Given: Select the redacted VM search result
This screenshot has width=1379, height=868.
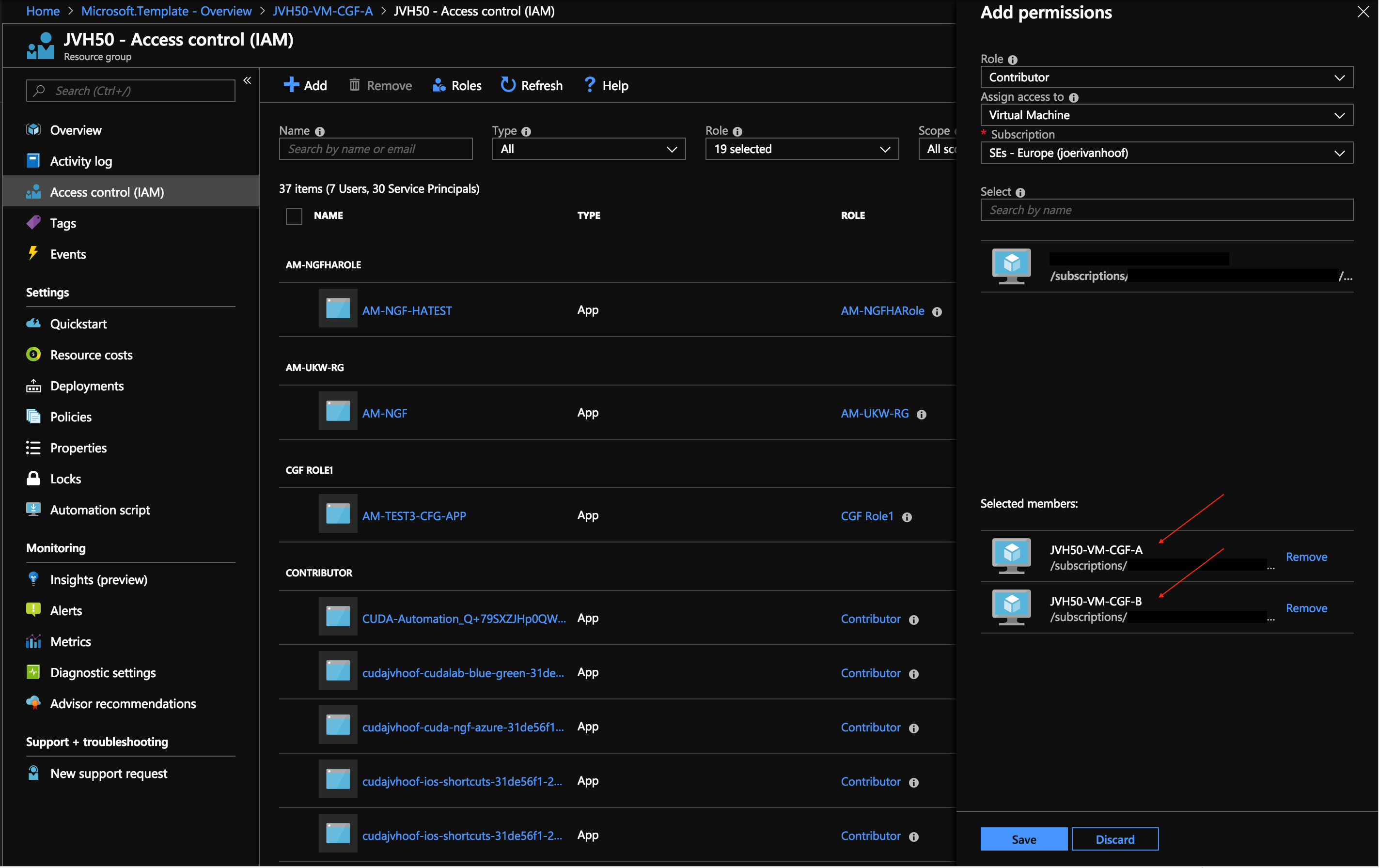Looking at the screenshot, I should (x=1167, y=267).
